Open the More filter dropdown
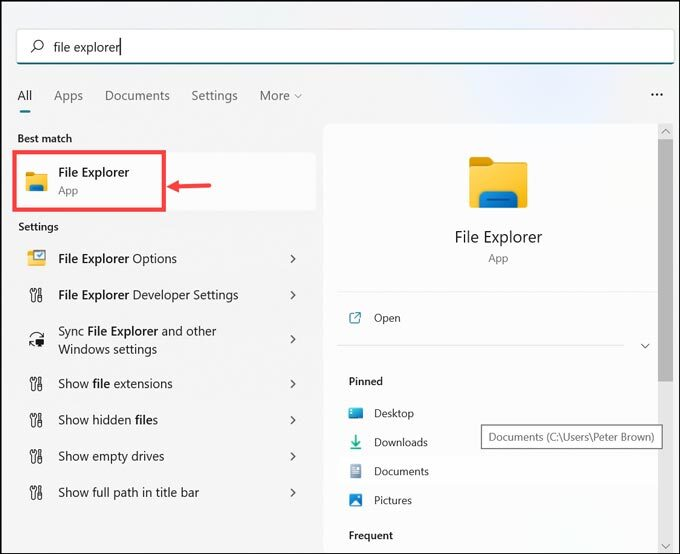 pos(281,95)
